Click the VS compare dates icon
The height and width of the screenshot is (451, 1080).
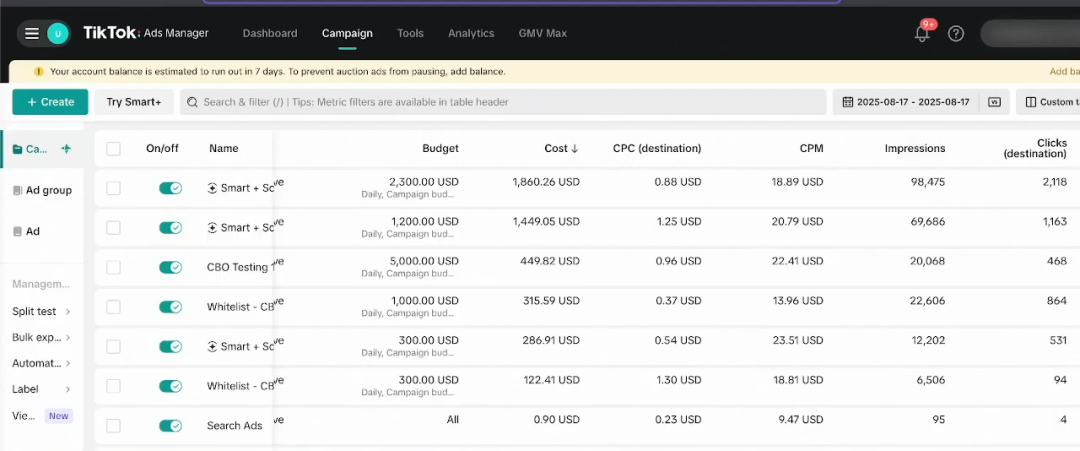(x=994, y=102)
